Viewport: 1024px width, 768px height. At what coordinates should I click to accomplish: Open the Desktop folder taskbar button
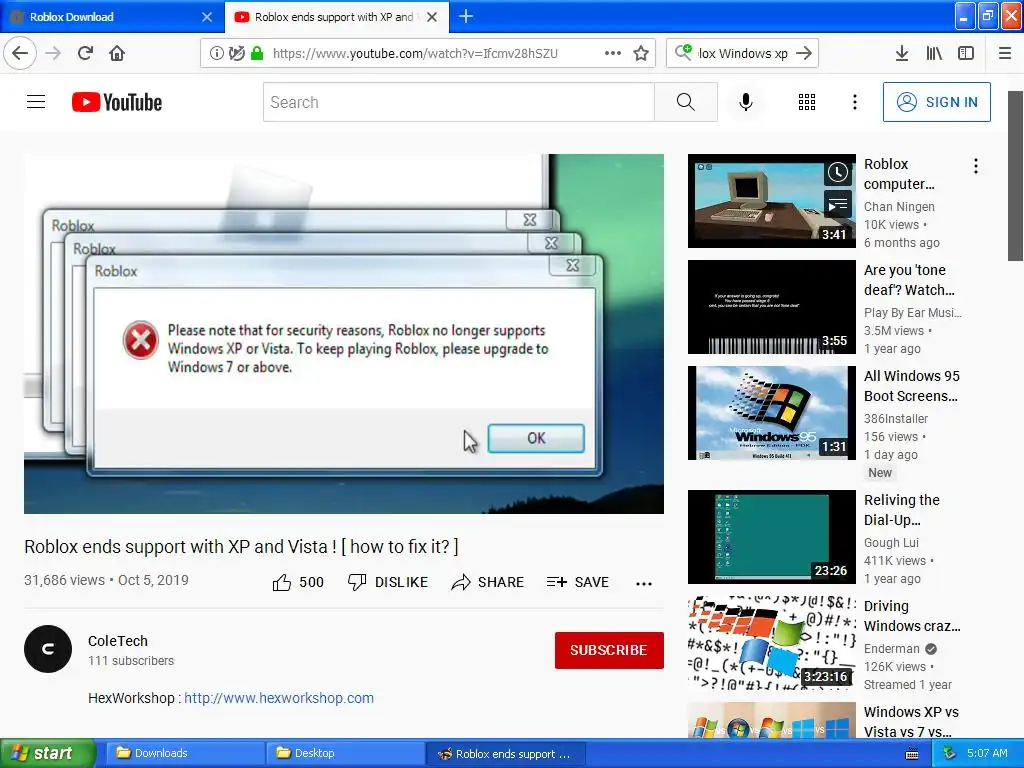[x=345, y=754]
